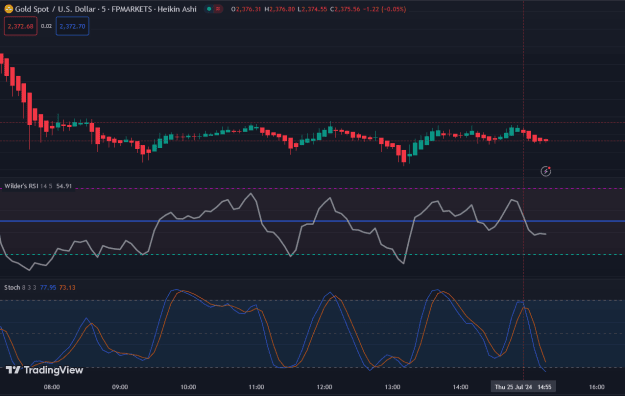The image size is (625, 396).
Task: Click the 13:00 time axis label
Action: pos(392,387)
